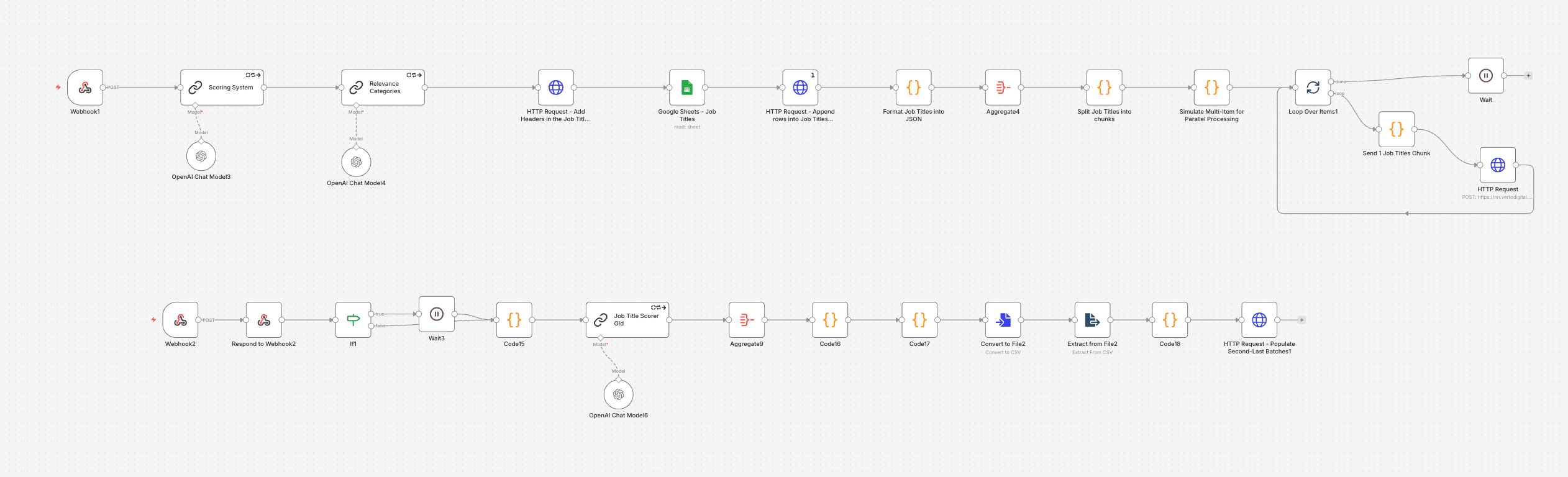Select the Webhook1 trigger node
The width and height of the screenshot is (1568, 477).
(x=85, y=88)
